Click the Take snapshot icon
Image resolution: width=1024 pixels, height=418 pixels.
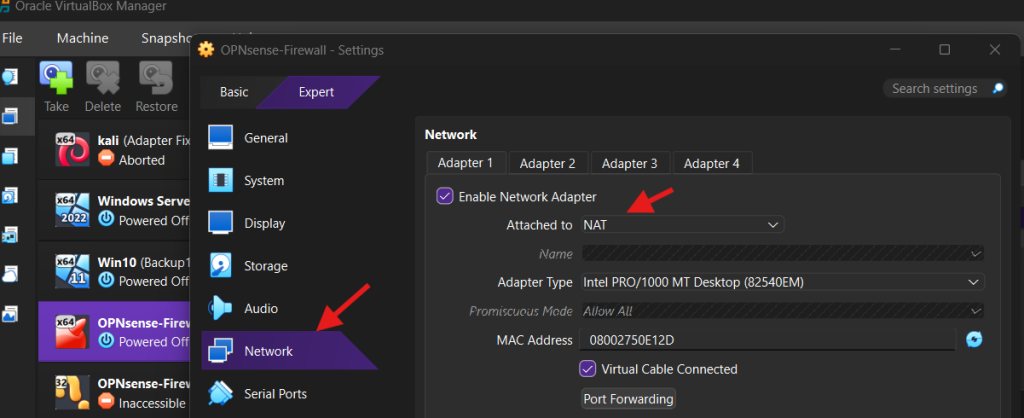click(56, 80)
